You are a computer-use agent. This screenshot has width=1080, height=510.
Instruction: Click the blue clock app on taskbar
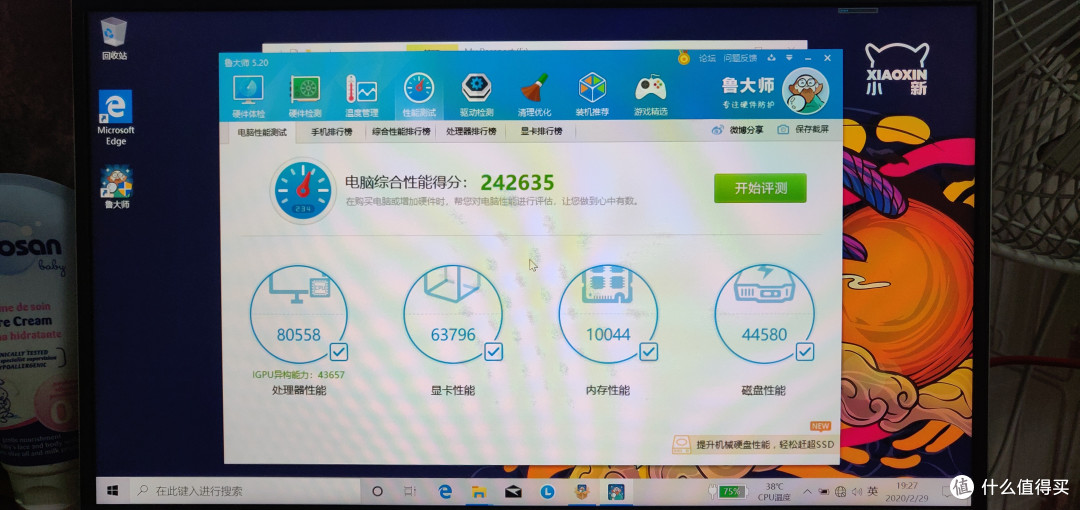(x=547, y=491)
